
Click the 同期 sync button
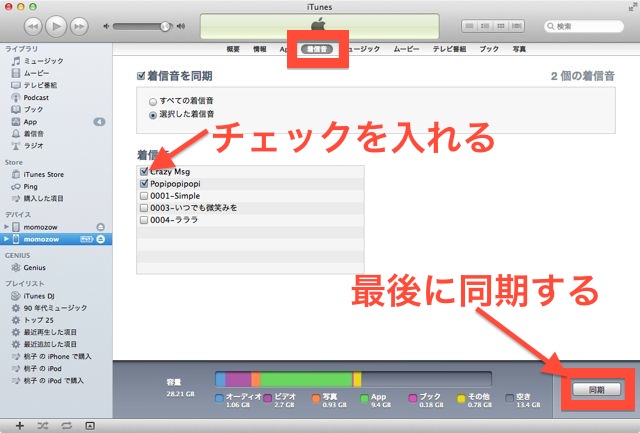click(596, 390)
